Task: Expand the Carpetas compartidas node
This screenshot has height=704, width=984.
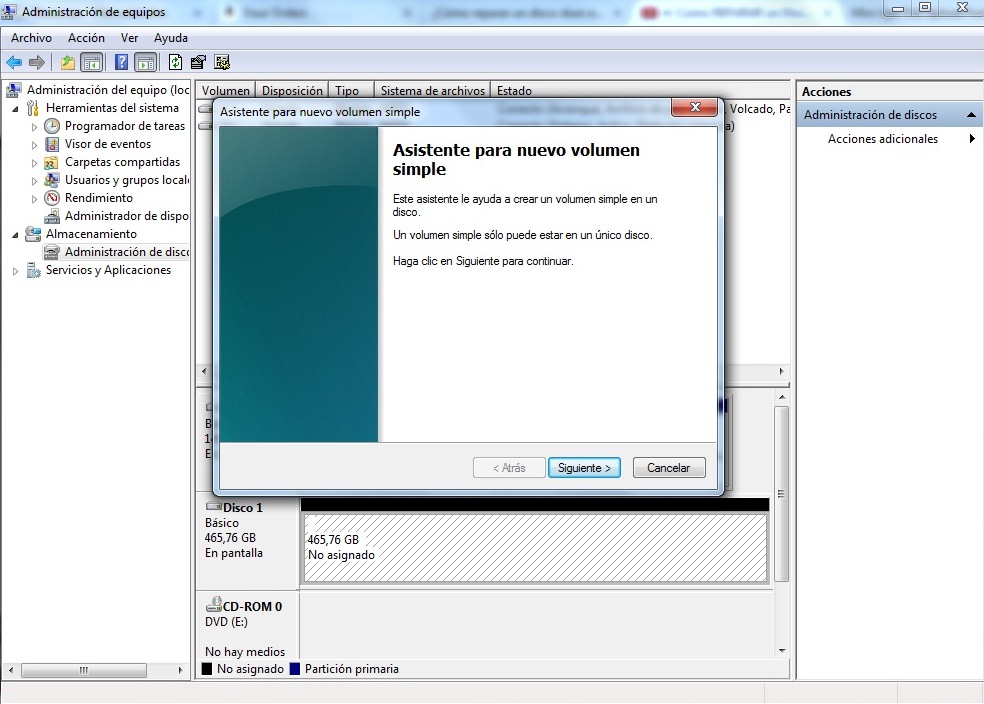Action: pyautogui.click(x=35, y=163)
